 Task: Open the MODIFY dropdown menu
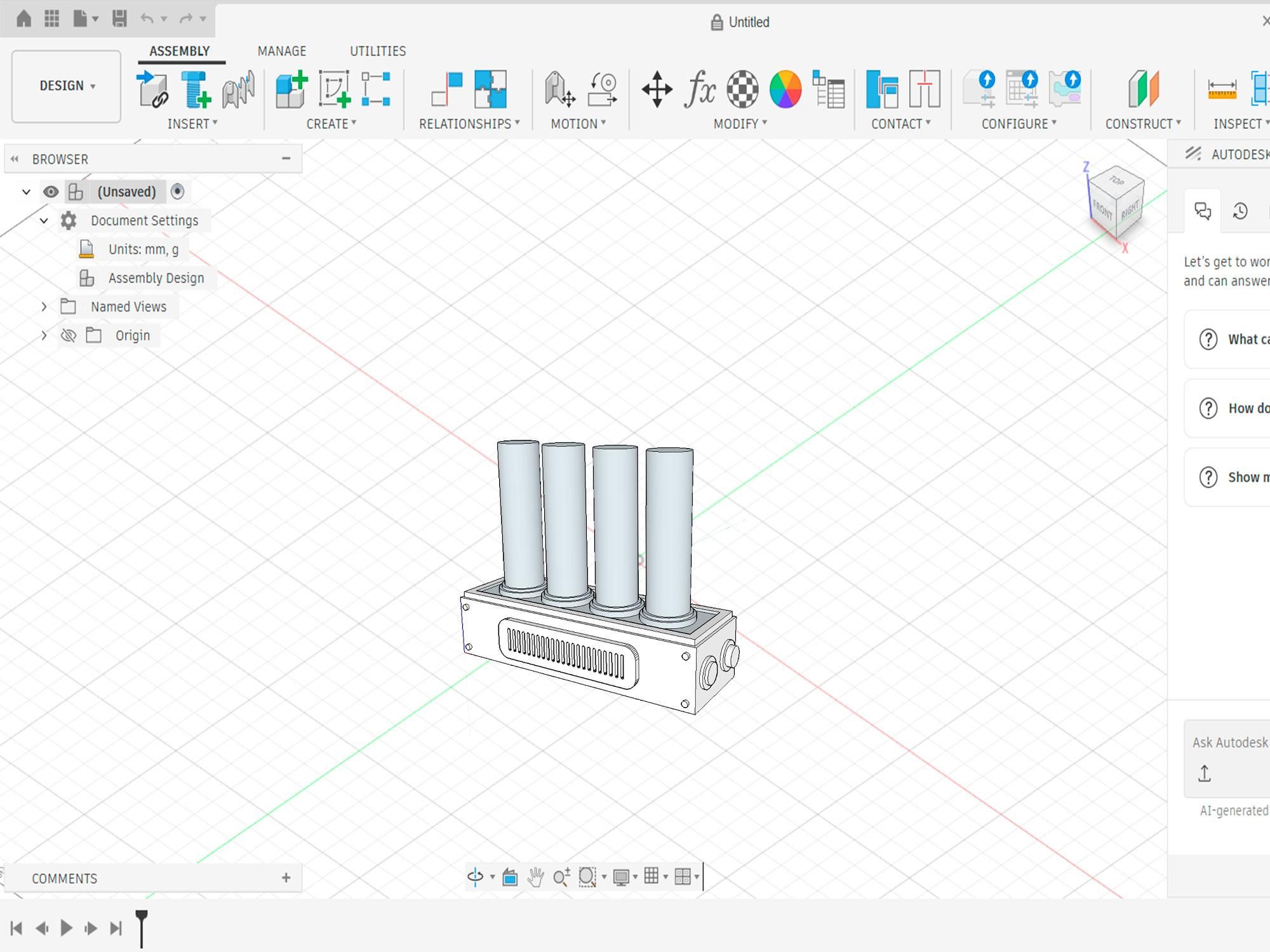point(740,124)
